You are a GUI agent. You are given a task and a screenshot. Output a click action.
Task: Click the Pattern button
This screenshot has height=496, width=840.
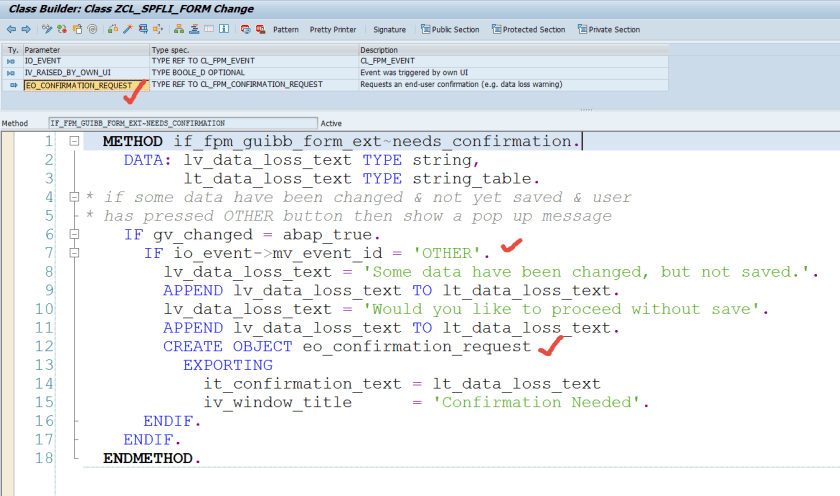(285, 30)
